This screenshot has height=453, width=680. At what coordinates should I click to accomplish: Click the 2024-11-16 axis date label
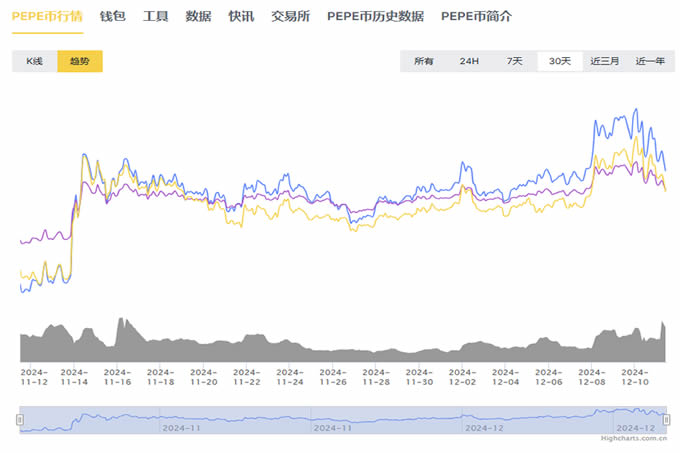tap(118, 377)
